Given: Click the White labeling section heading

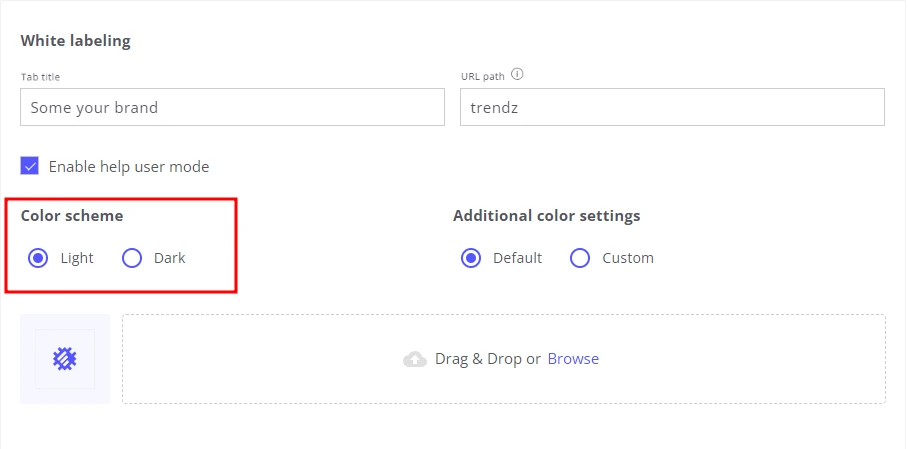Looking at the screenshot, I should pos(75,41).
